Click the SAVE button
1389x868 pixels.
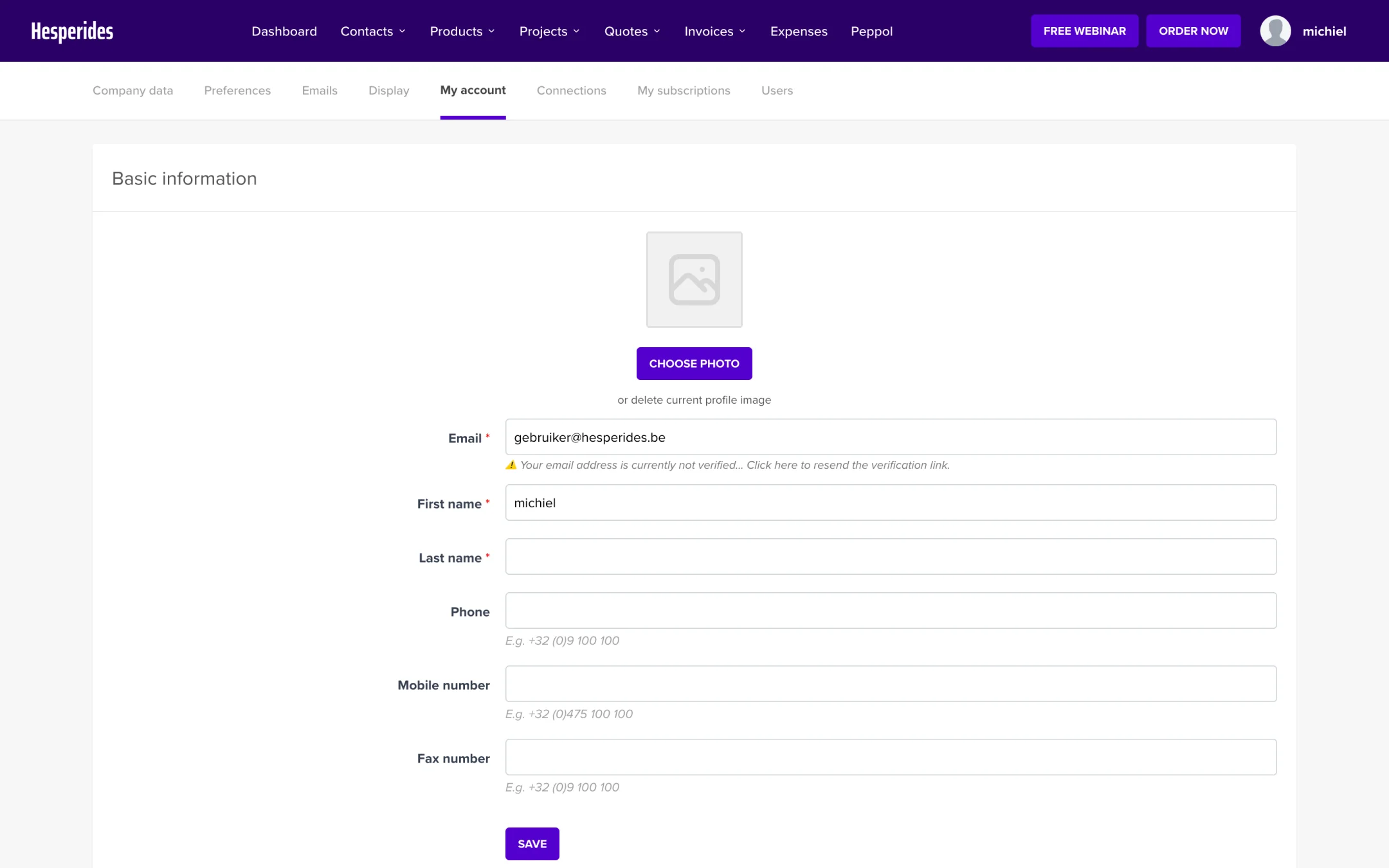point(532,844)
